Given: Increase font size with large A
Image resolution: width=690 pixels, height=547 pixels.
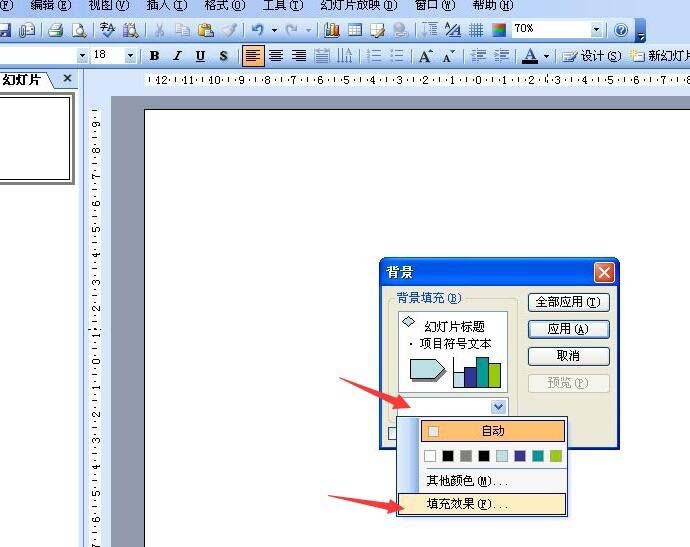Looking at the screenshot, I should pos(425,56).
